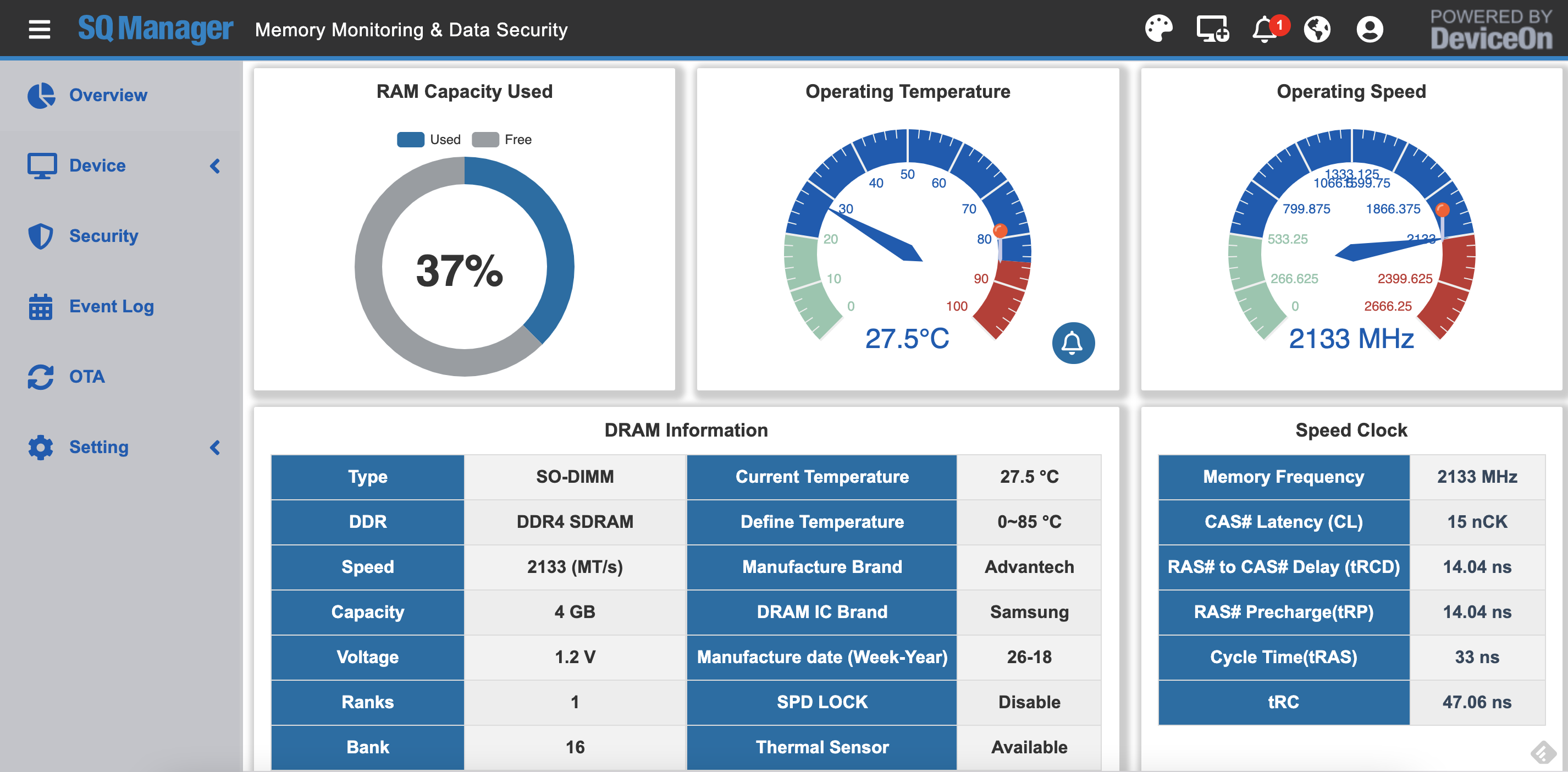Screen dimensions: 1568x772
Task: Click the globe language icon
Action: 1317,29
